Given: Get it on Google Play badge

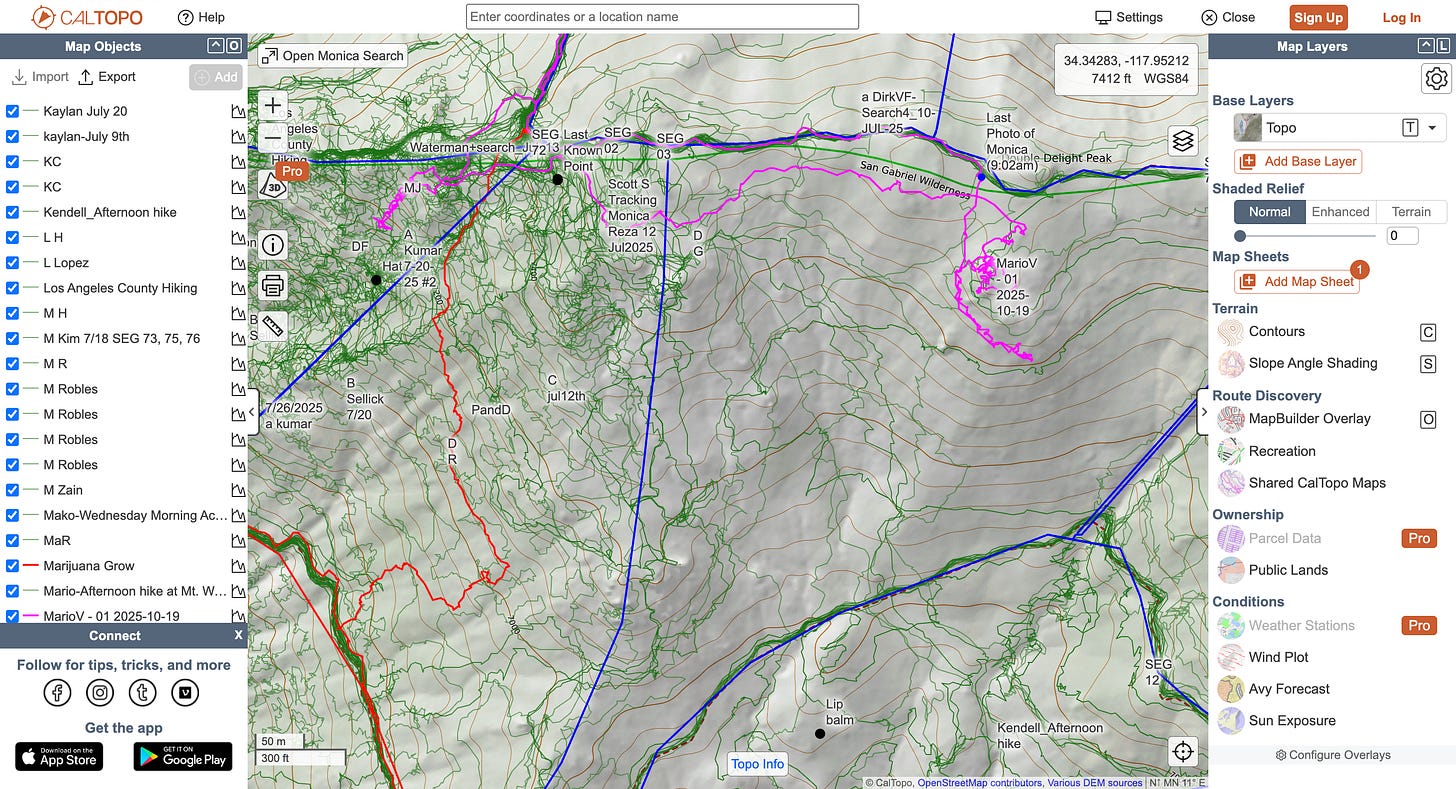Looking at the screenshot, I should [183, 756].
